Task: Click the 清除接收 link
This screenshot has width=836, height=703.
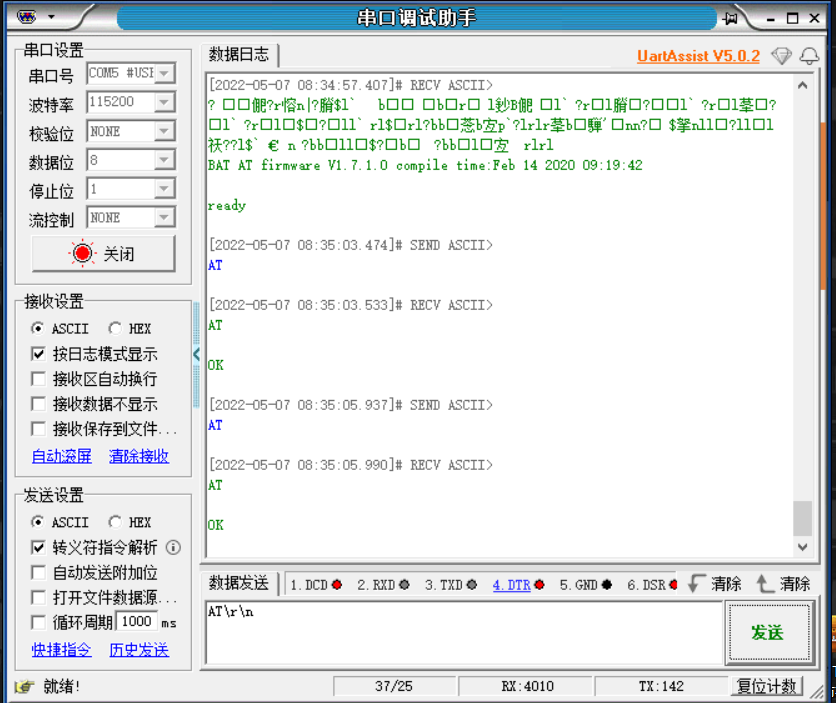Action: click(x=139, y=456)
